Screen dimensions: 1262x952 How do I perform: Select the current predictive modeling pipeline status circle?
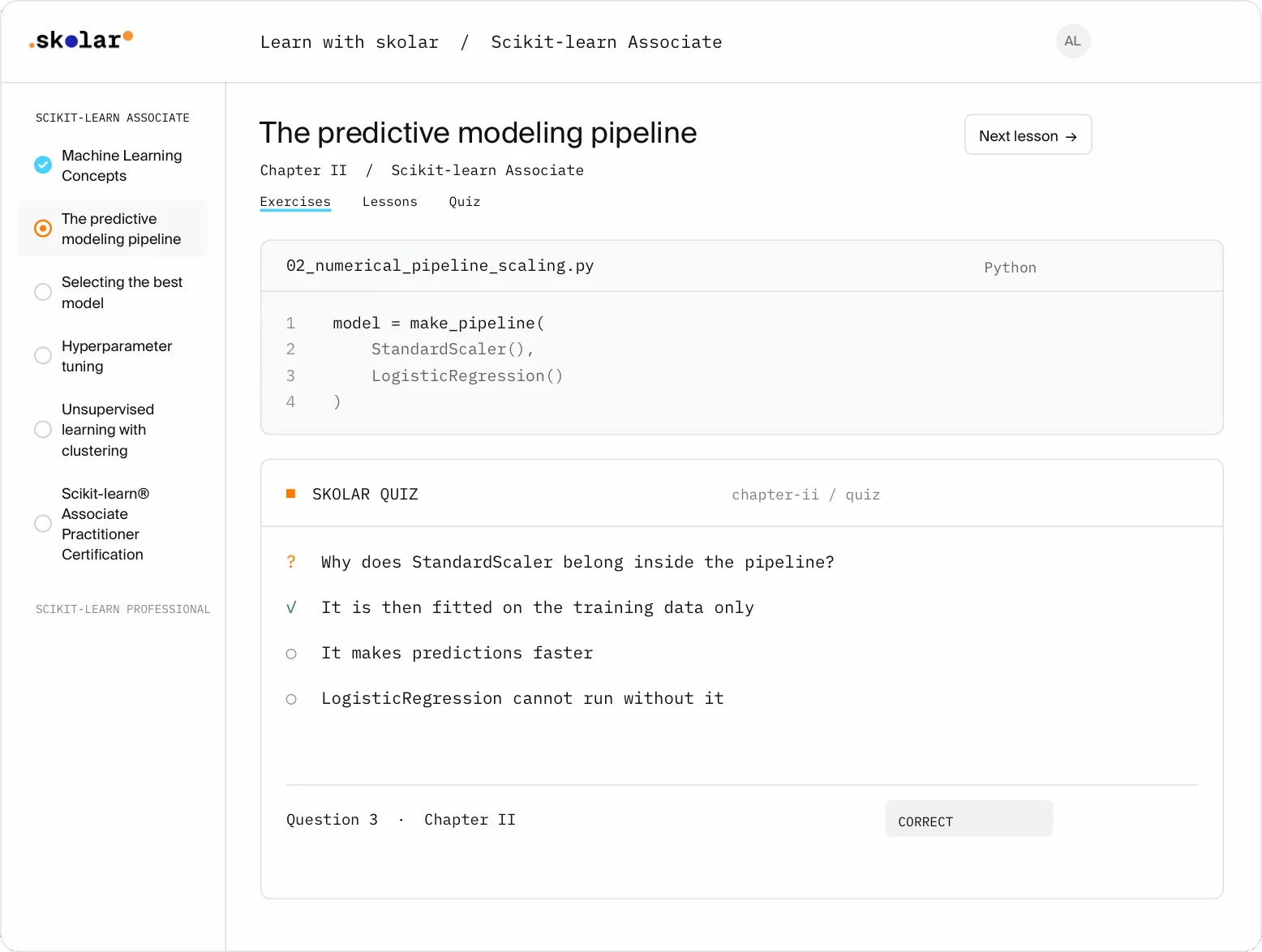pos(43,229)
